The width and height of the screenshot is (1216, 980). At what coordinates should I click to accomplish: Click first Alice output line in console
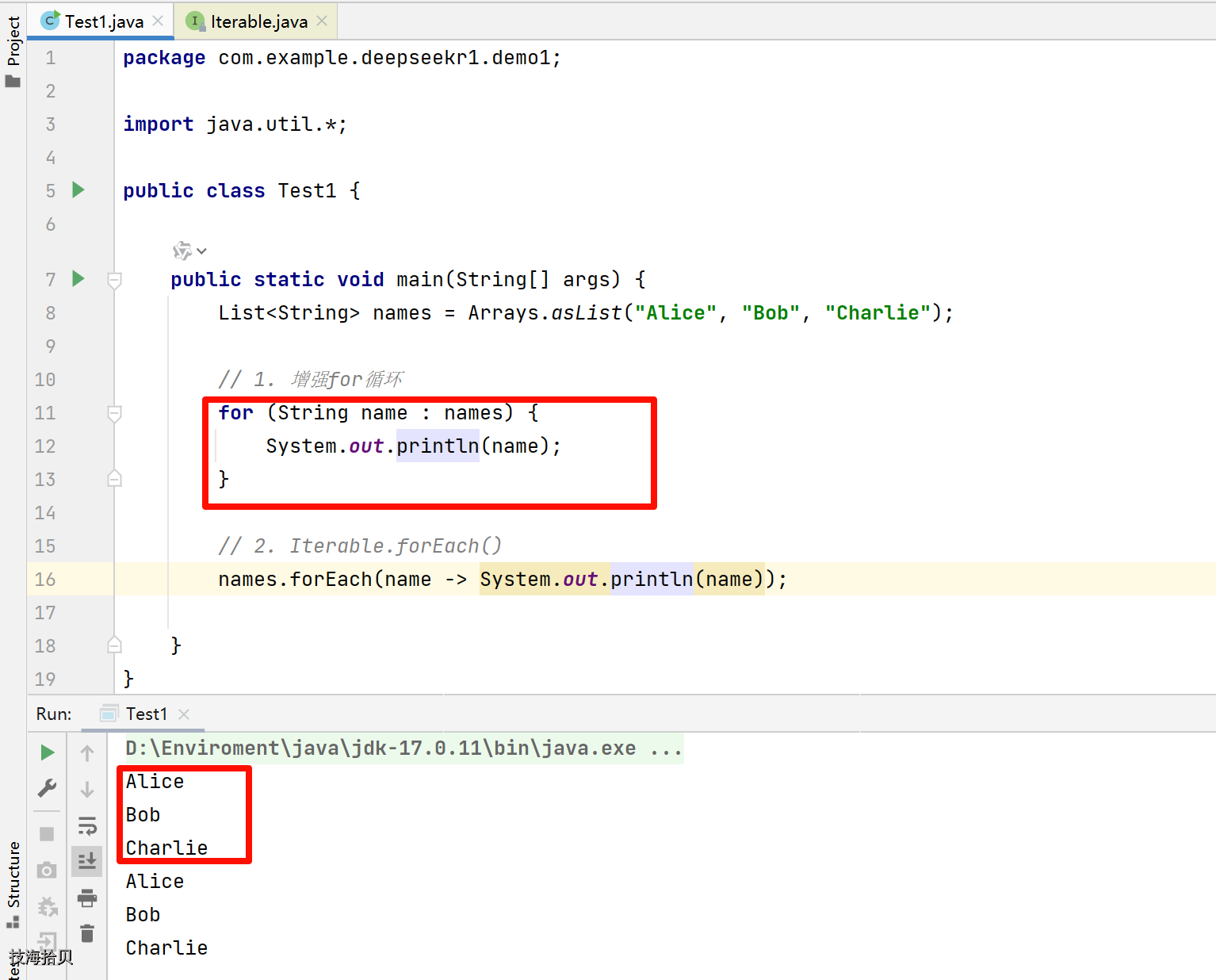tap(155, 782)
